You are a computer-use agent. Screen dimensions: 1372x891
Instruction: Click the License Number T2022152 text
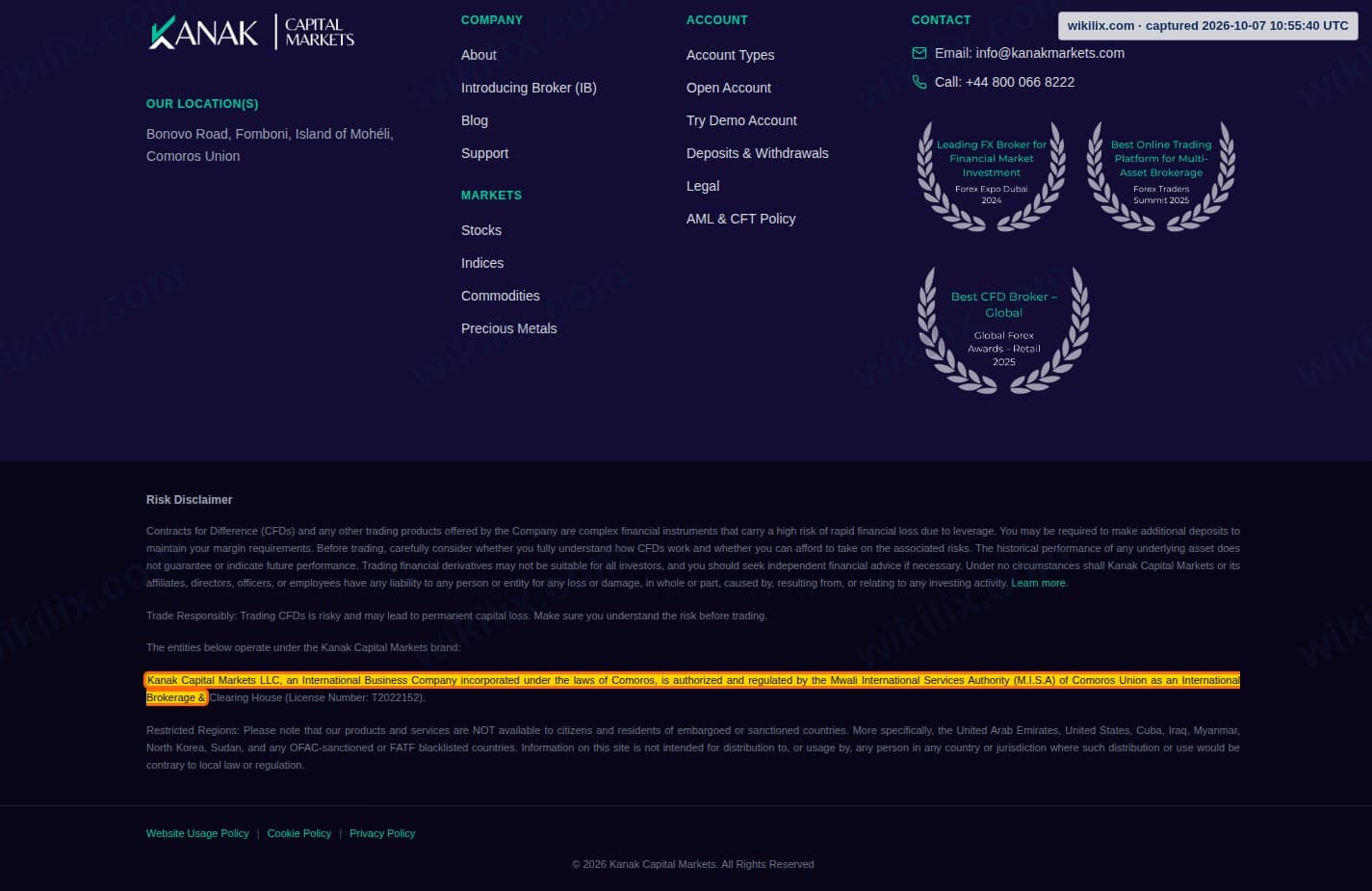(x=354, y=697)
